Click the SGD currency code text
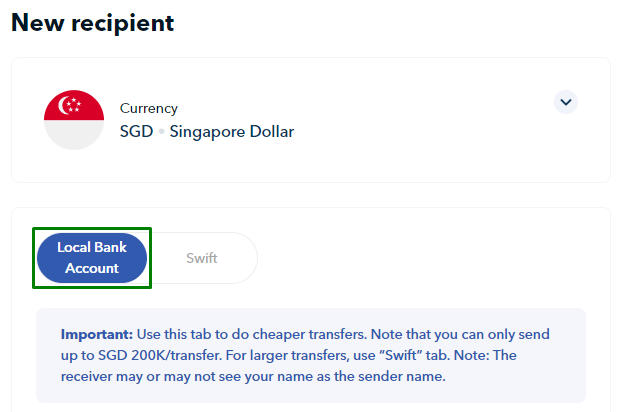Screen dimensions: 617x412 (x=137, y=131)
